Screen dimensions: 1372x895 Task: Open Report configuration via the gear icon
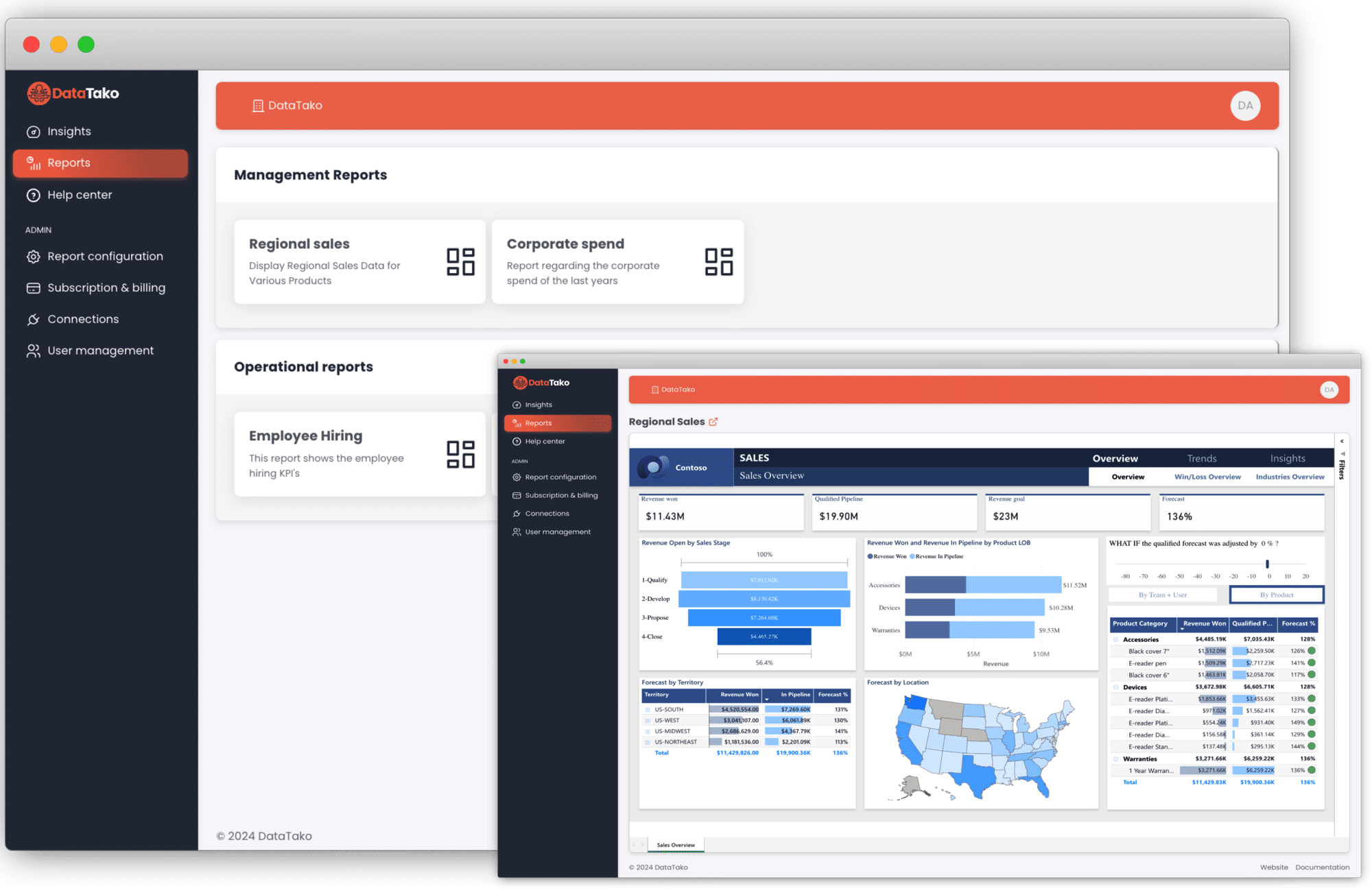34,256
